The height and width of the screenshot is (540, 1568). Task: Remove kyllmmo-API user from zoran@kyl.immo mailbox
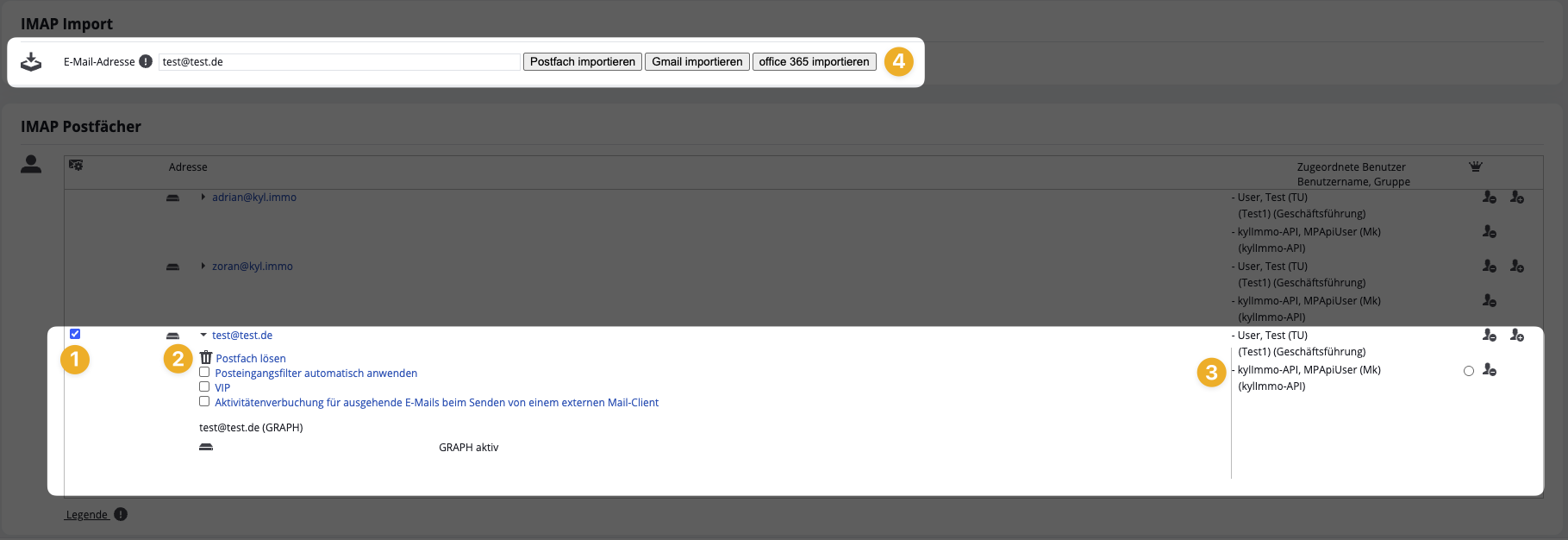click(1489, 301)
